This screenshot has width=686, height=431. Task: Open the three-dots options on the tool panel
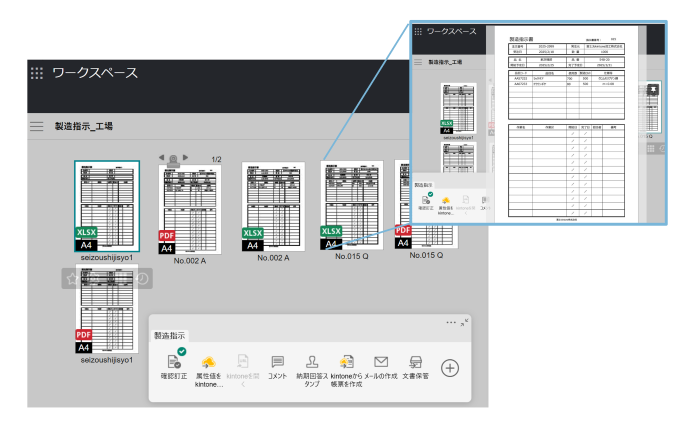(x=451, y=323)
